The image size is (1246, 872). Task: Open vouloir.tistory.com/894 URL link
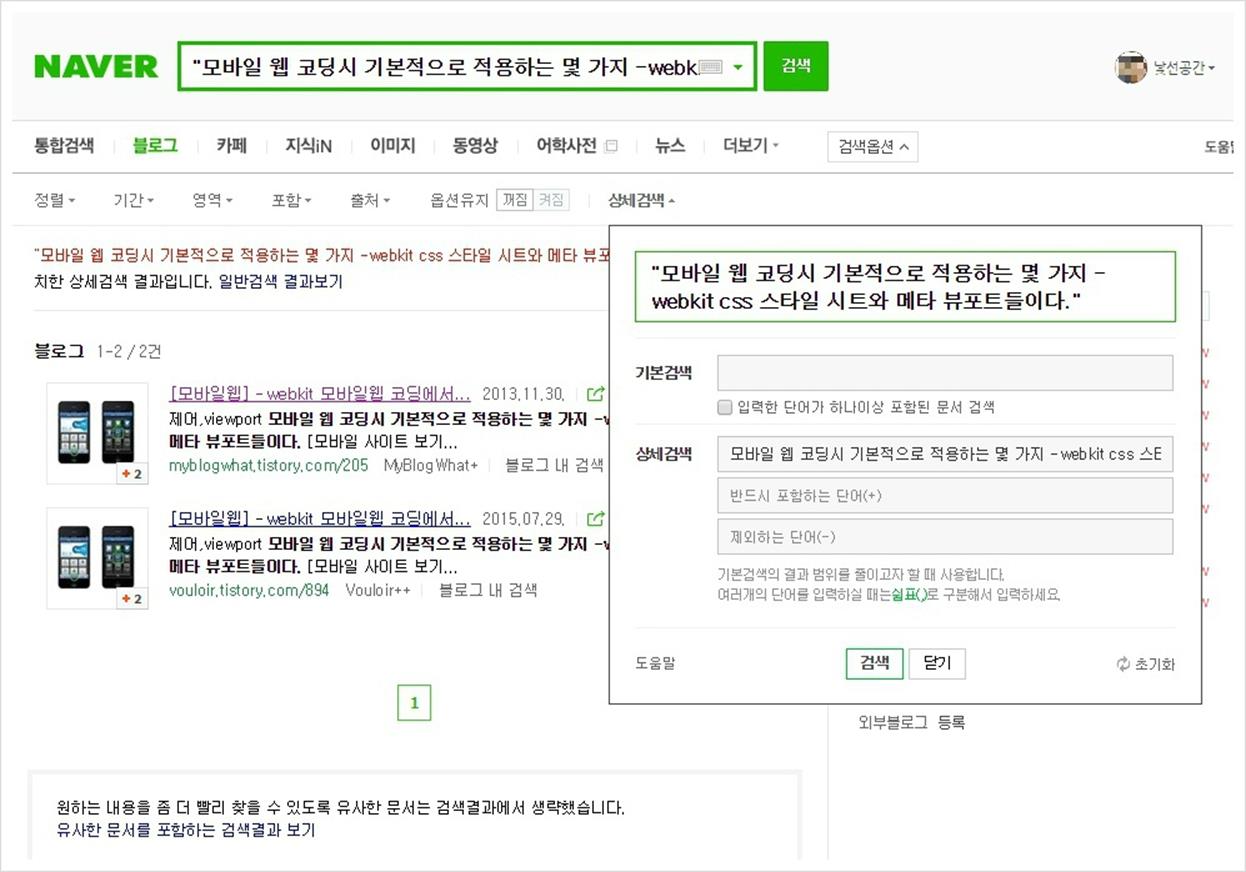click(248, 590)
